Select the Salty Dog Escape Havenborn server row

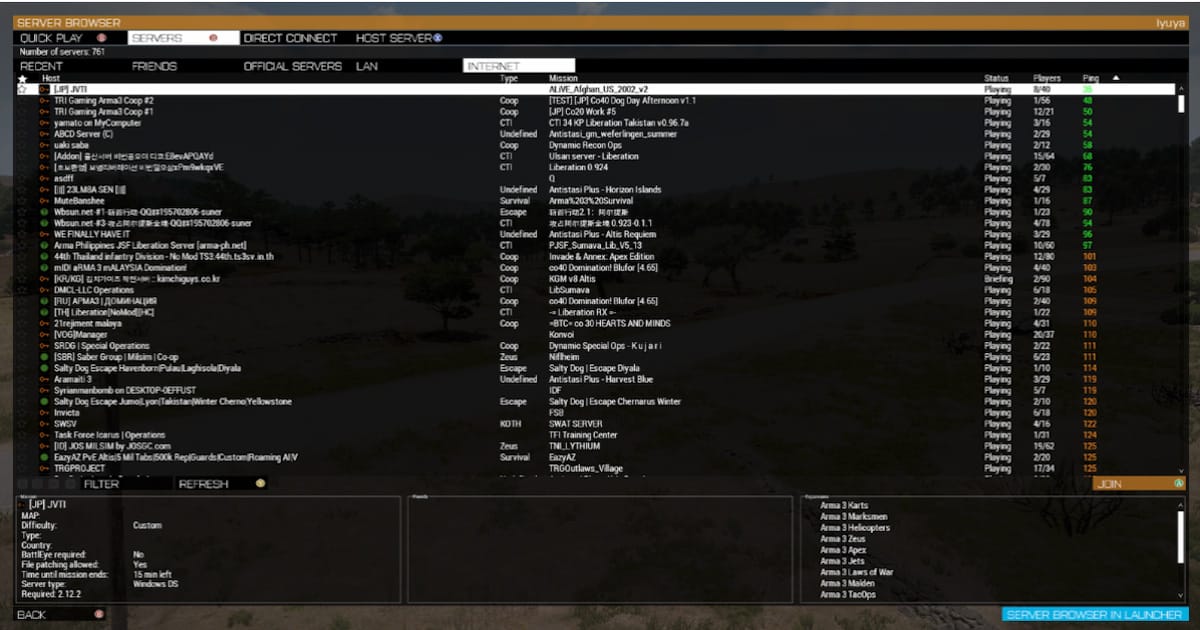click(595, 368)
